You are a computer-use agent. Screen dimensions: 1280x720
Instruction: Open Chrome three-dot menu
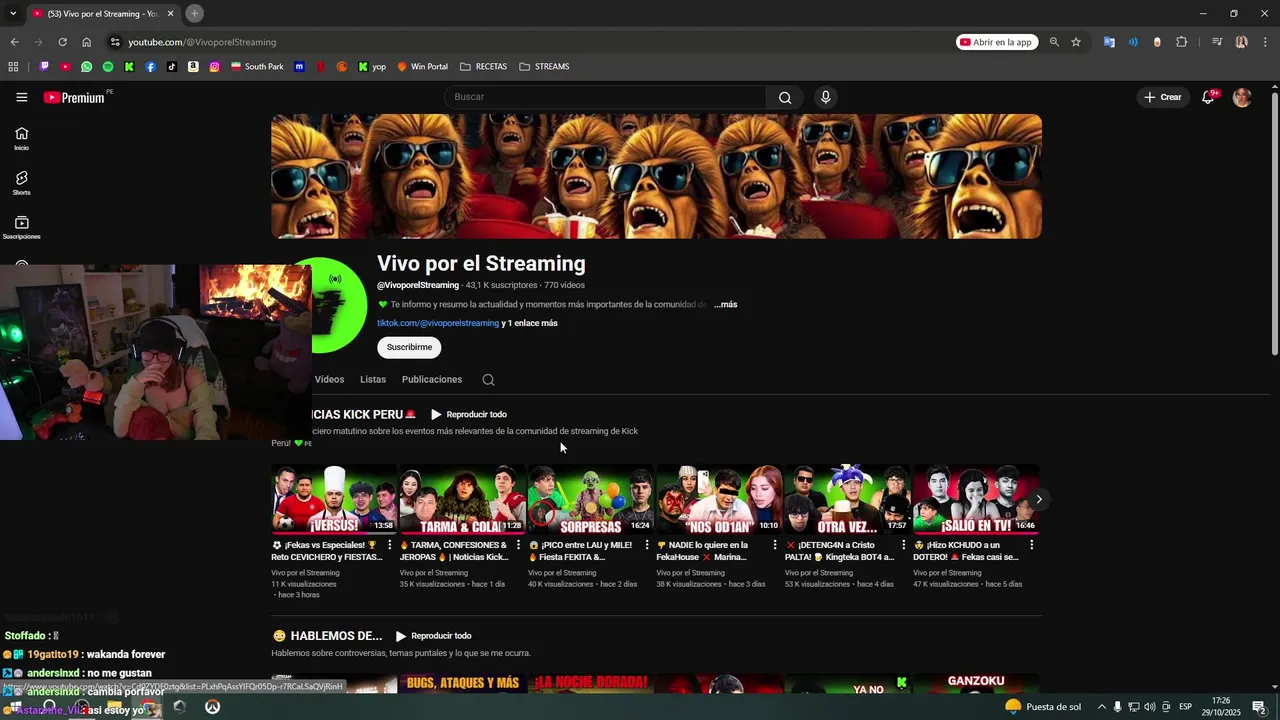1264,42
